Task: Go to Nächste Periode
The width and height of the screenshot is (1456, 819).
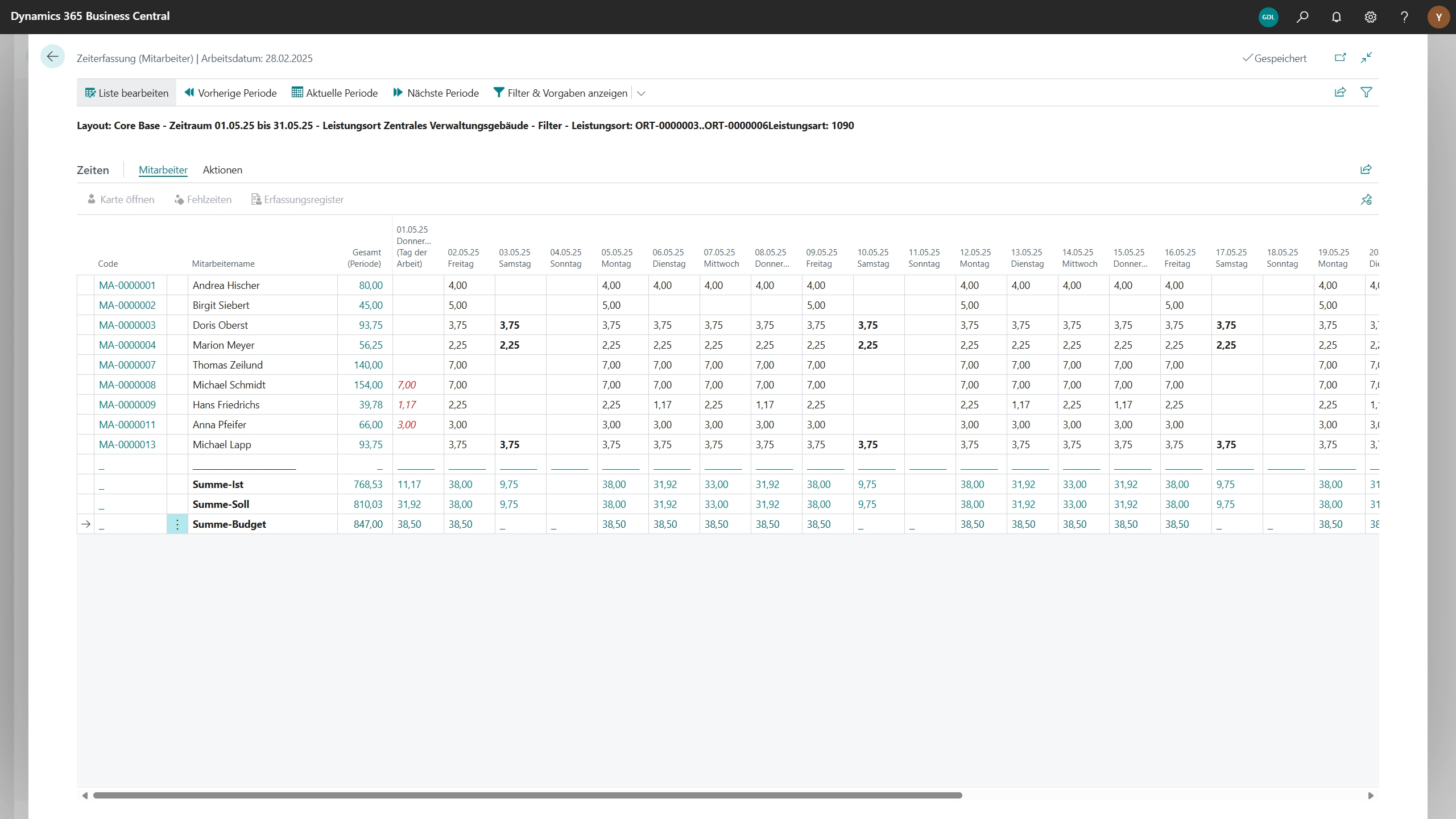Action: 436,93
